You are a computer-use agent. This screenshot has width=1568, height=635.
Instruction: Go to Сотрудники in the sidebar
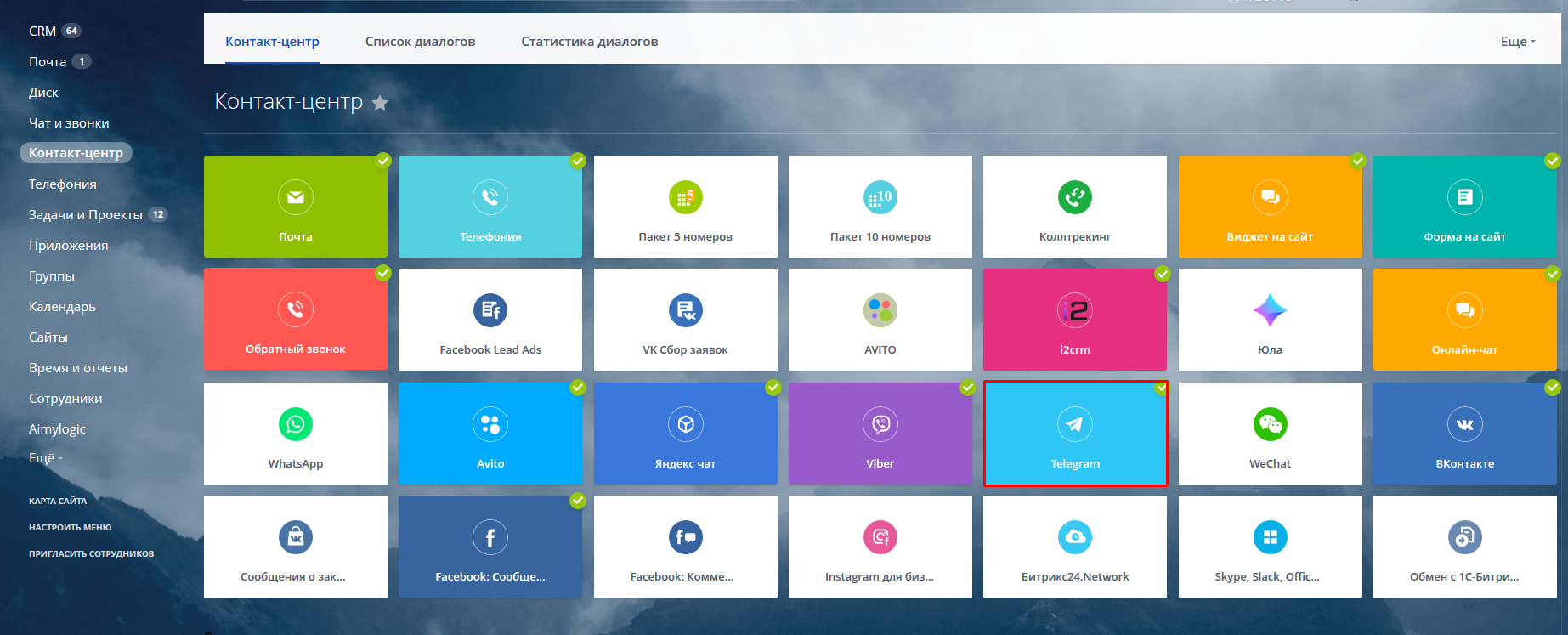coord(65,399)
